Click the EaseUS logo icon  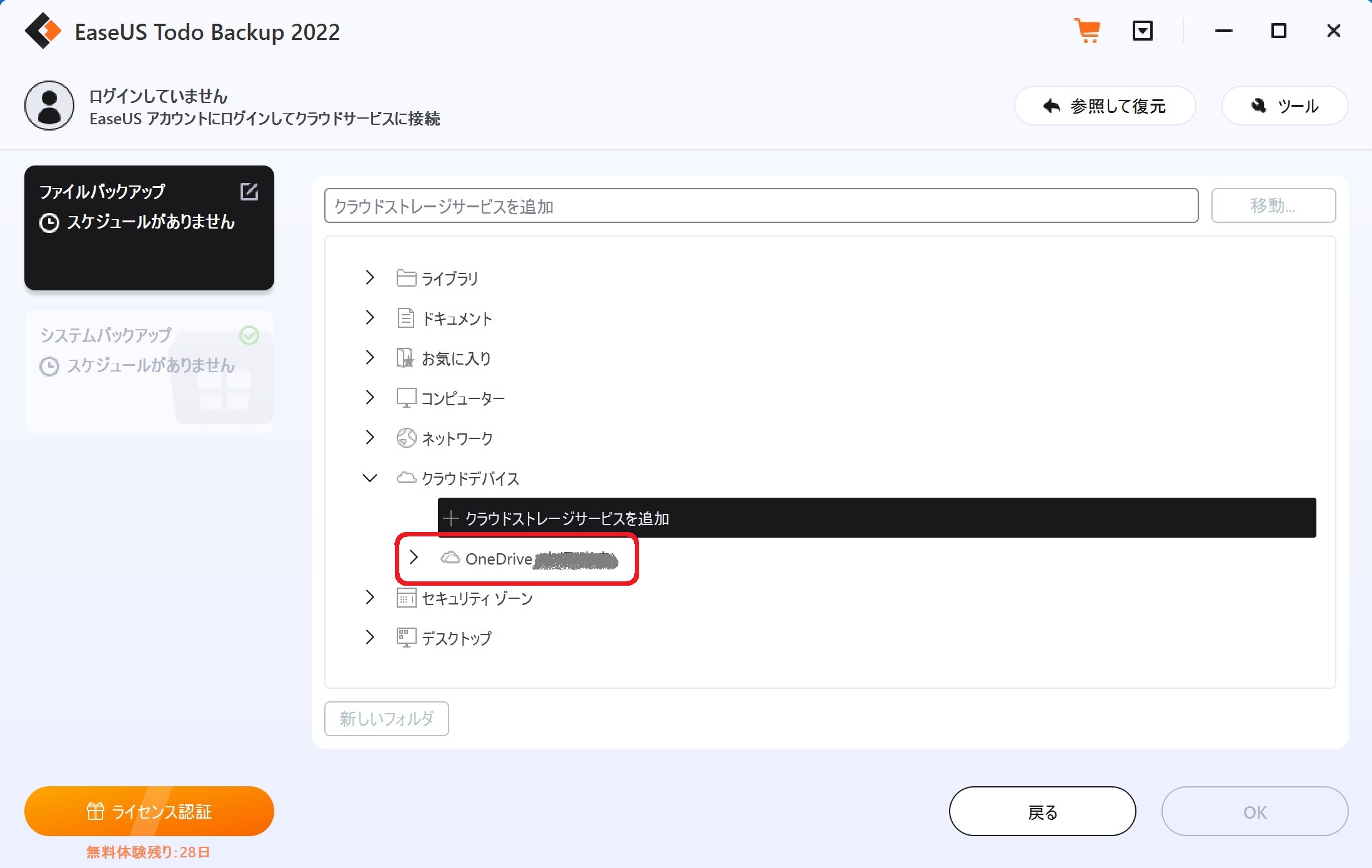pos(43,31)
